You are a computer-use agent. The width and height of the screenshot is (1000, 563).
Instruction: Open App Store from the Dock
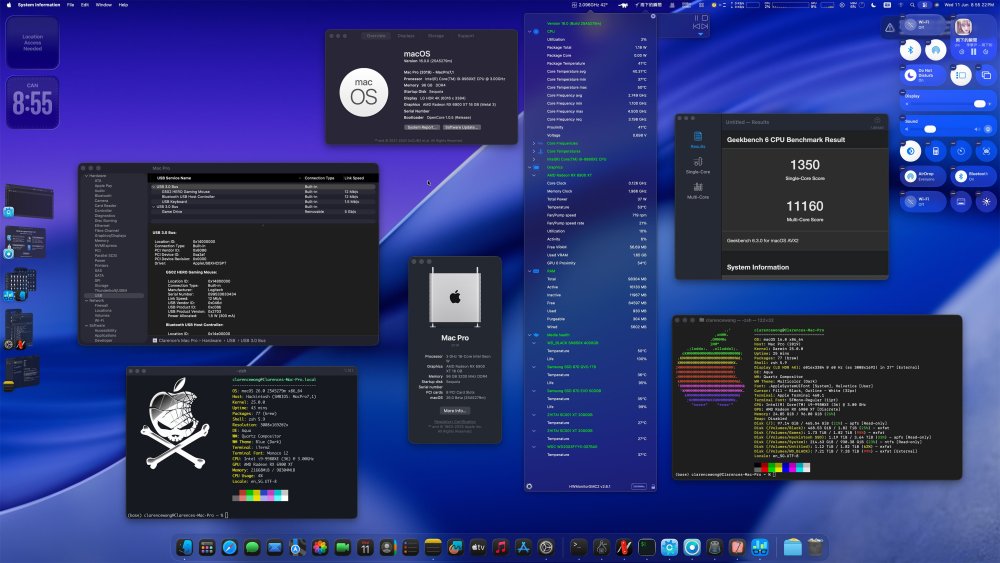tap(524, 547)
